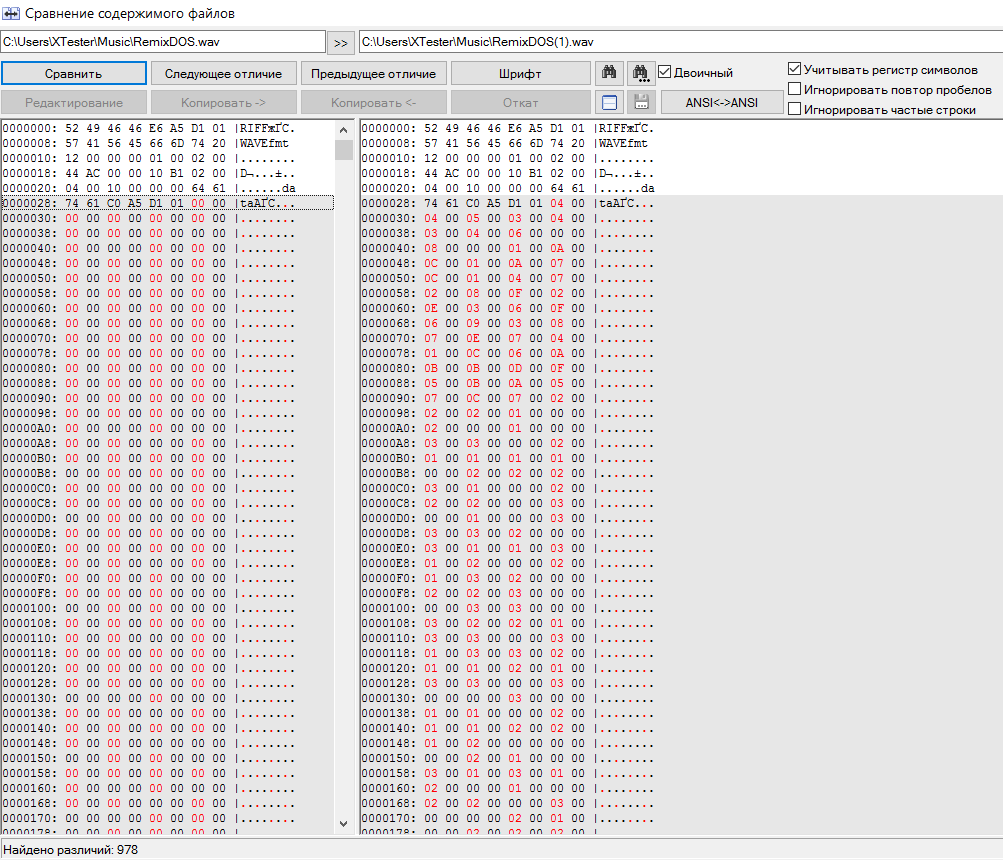The height and width of the screenshot is (860, 1003).
Task: Click the binoculars Find Next icon with dots
Action: 641,73
